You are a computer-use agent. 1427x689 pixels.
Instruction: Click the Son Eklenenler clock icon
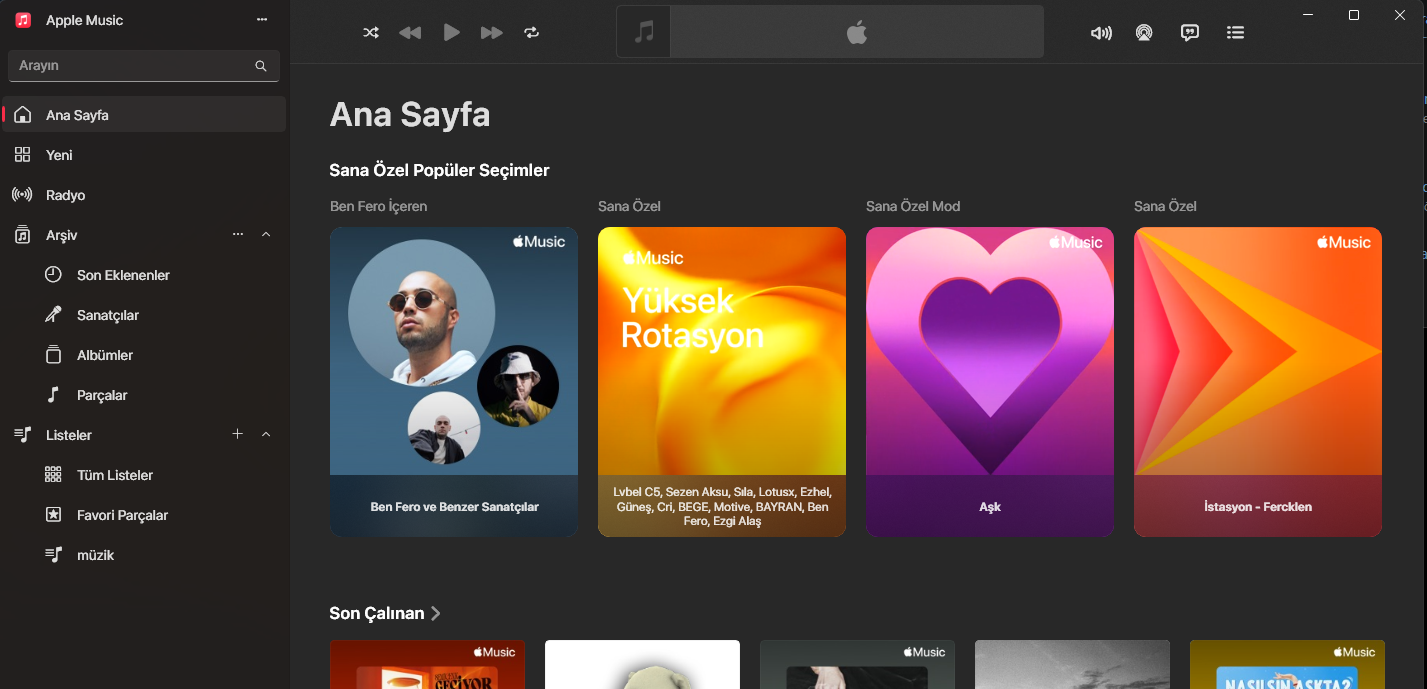(54, 275)
